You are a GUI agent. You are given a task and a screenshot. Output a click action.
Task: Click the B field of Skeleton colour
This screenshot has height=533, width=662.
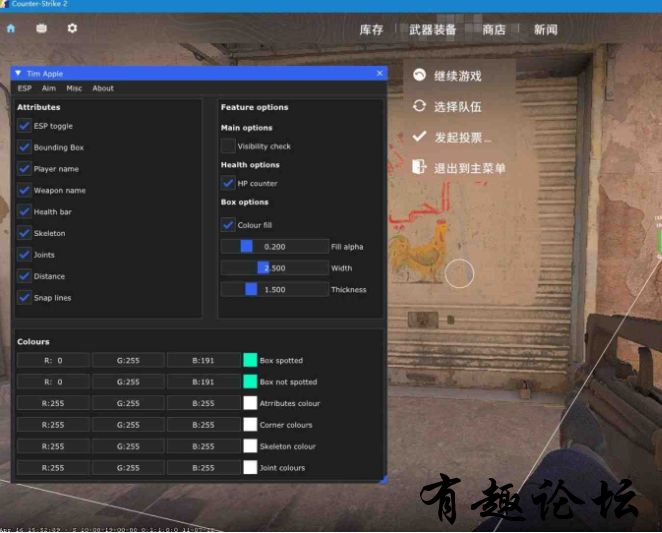pos(203,446)
